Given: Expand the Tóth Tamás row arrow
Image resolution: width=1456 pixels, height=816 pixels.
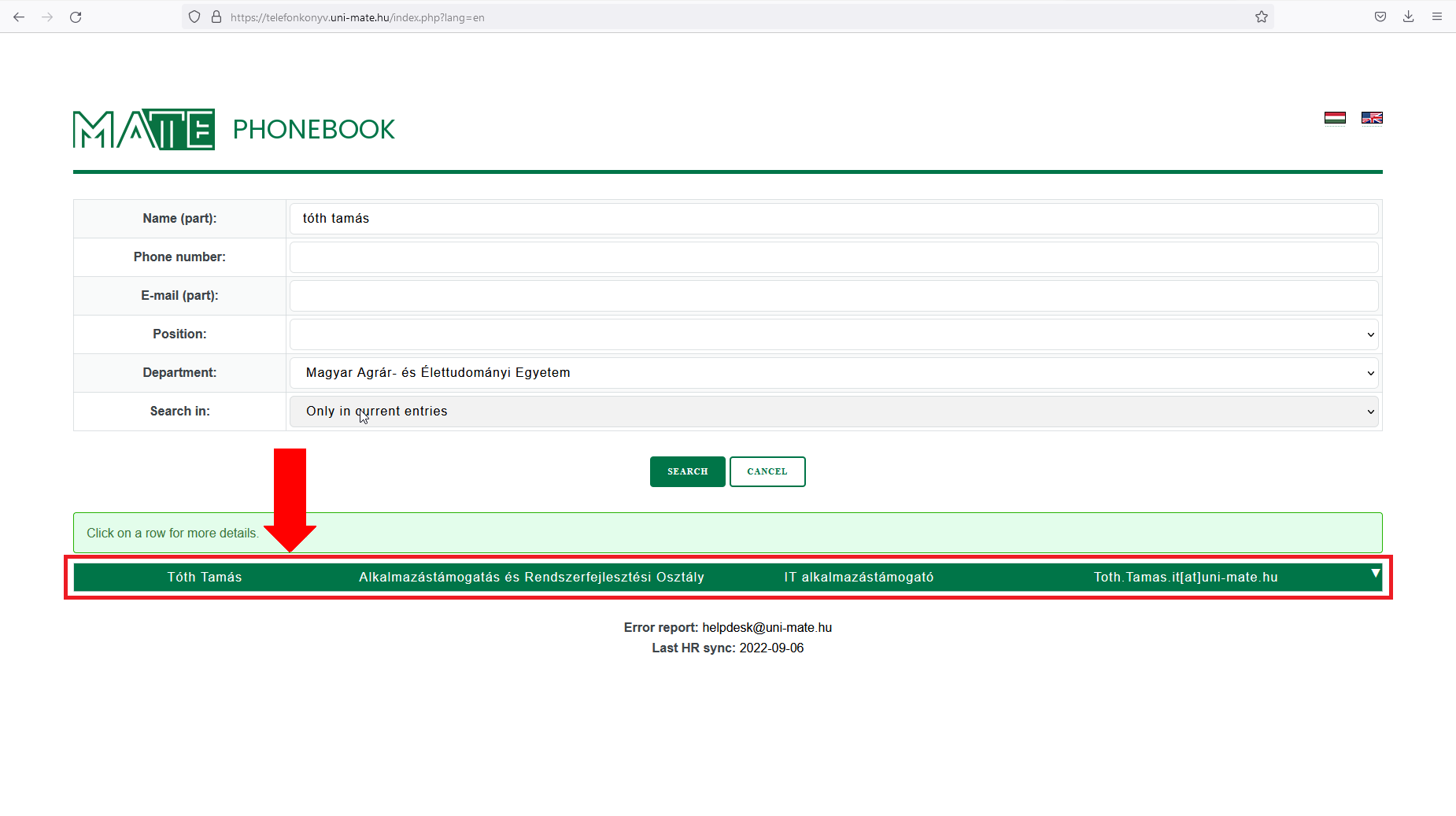Looking at the screenshot, I should pyautogui.click(x=1375, y=574).
